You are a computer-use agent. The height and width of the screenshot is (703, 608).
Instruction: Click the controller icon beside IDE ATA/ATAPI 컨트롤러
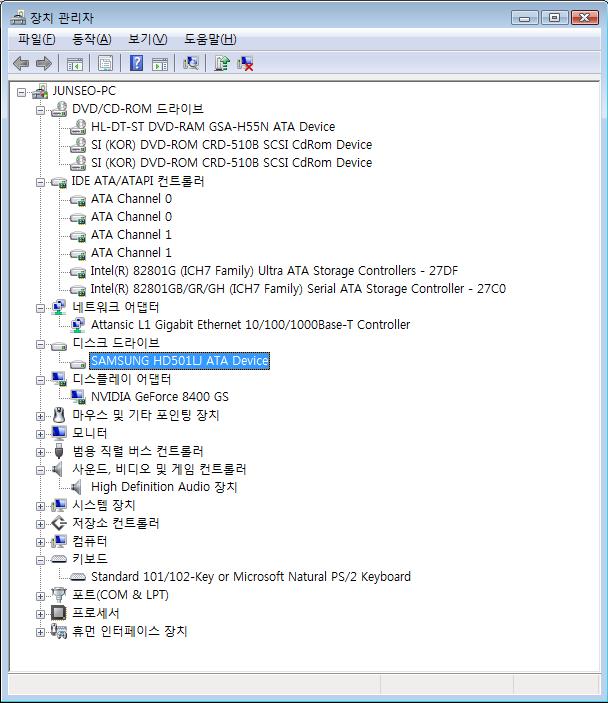pos(59,182)
